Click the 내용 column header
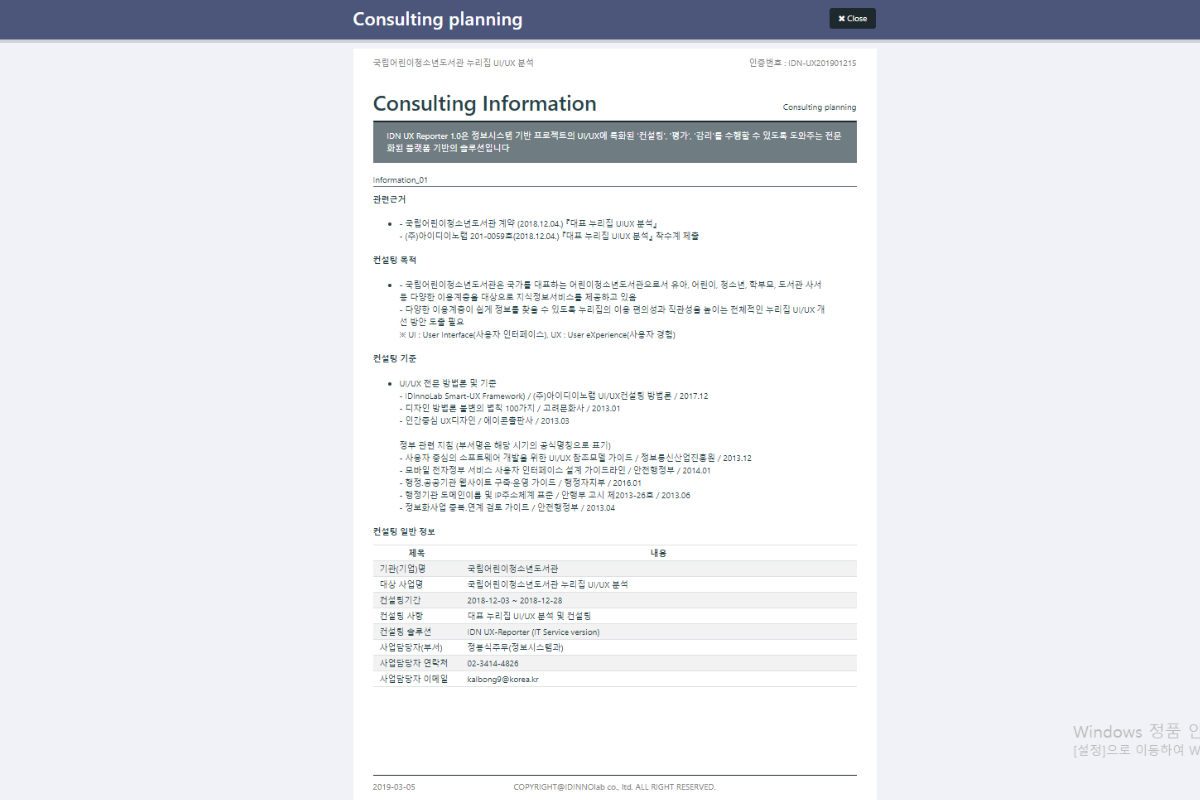 point(658,552)
